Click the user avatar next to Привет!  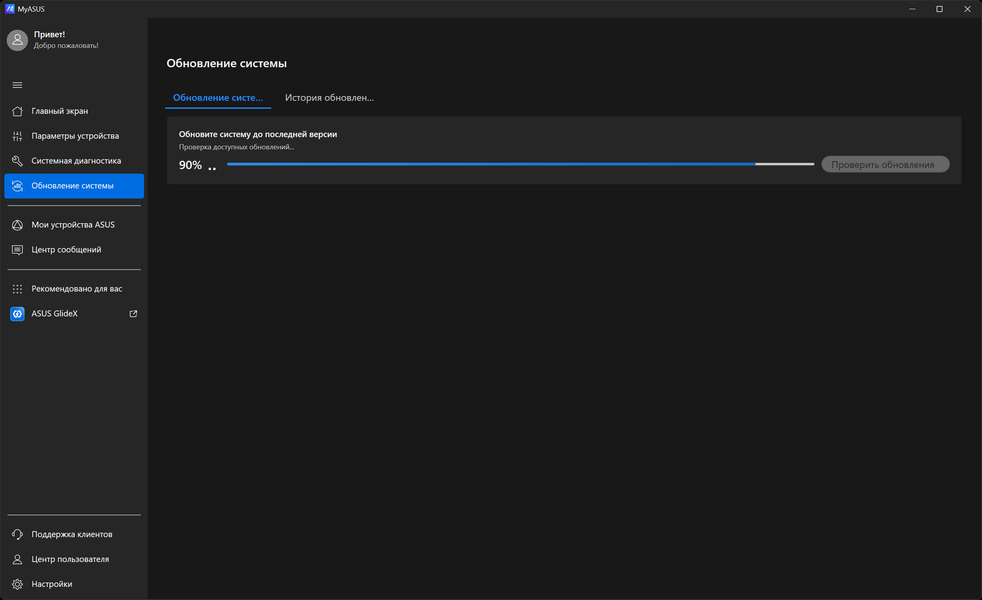[18, 40]
